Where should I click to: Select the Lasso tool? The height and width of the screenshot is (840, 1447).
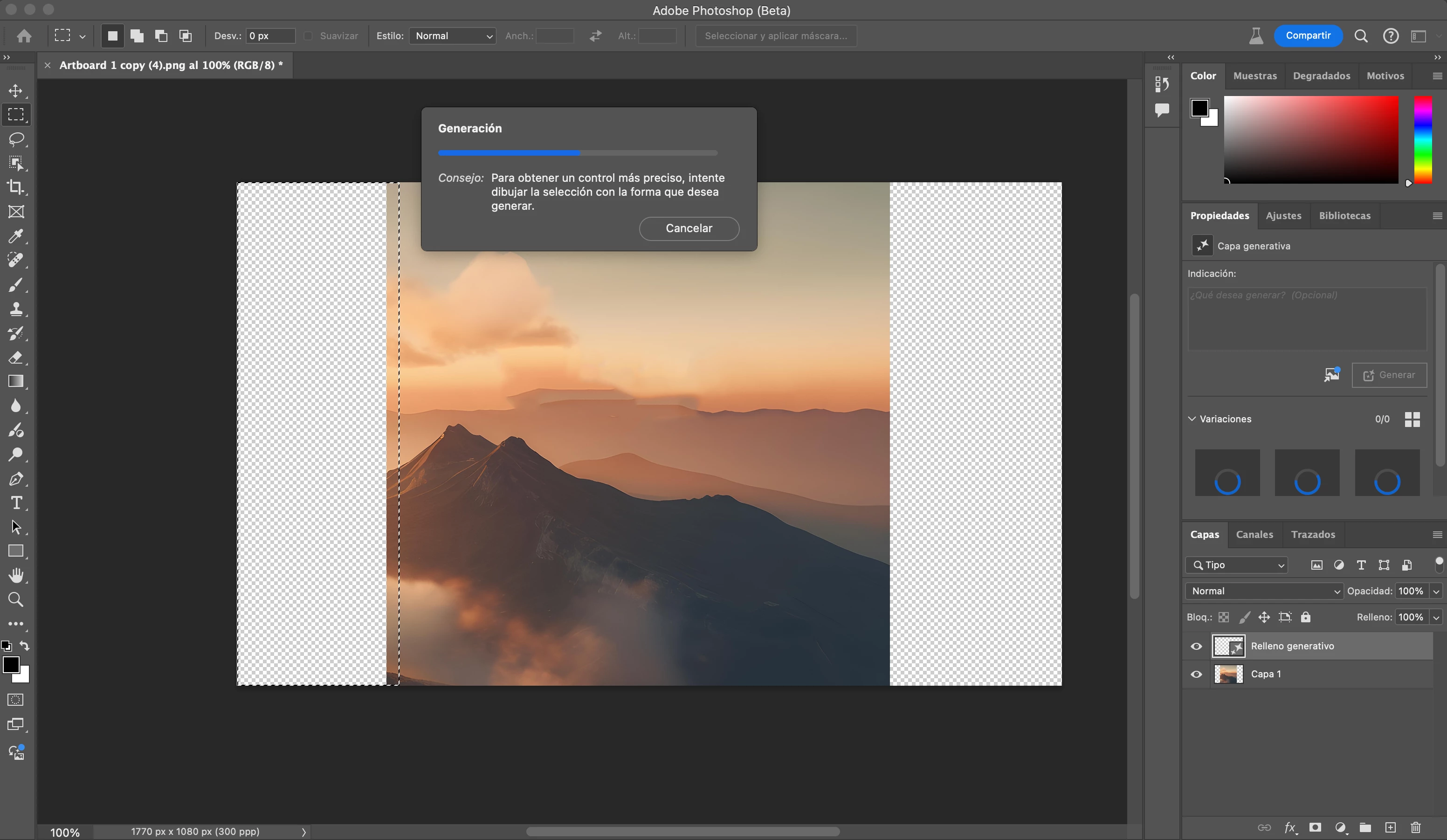coord(16,139)
